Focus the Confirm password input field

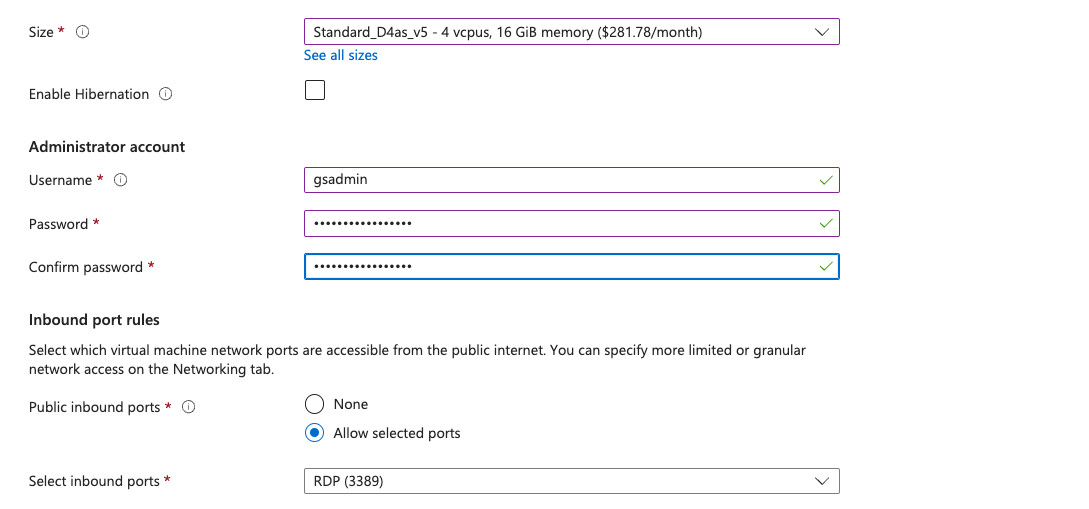560,267
